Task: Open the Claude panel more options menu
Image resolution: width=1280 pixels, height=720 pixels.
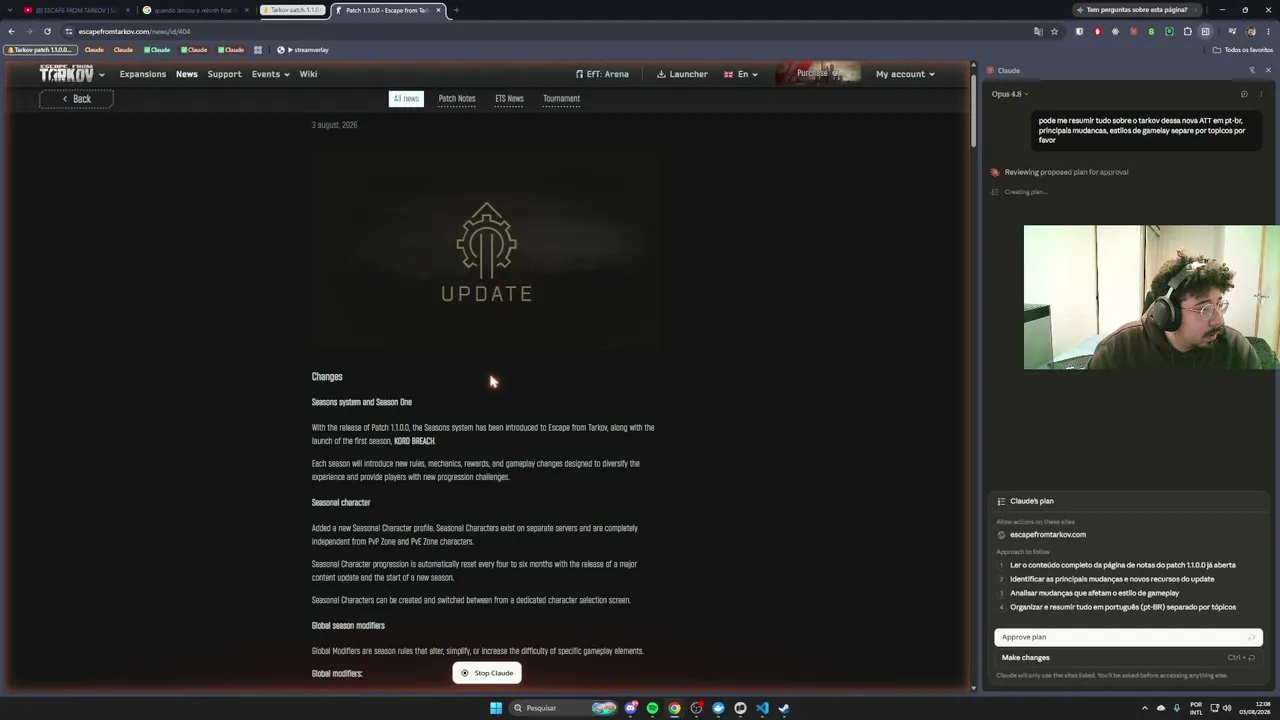Action: tap(1262, 94)
